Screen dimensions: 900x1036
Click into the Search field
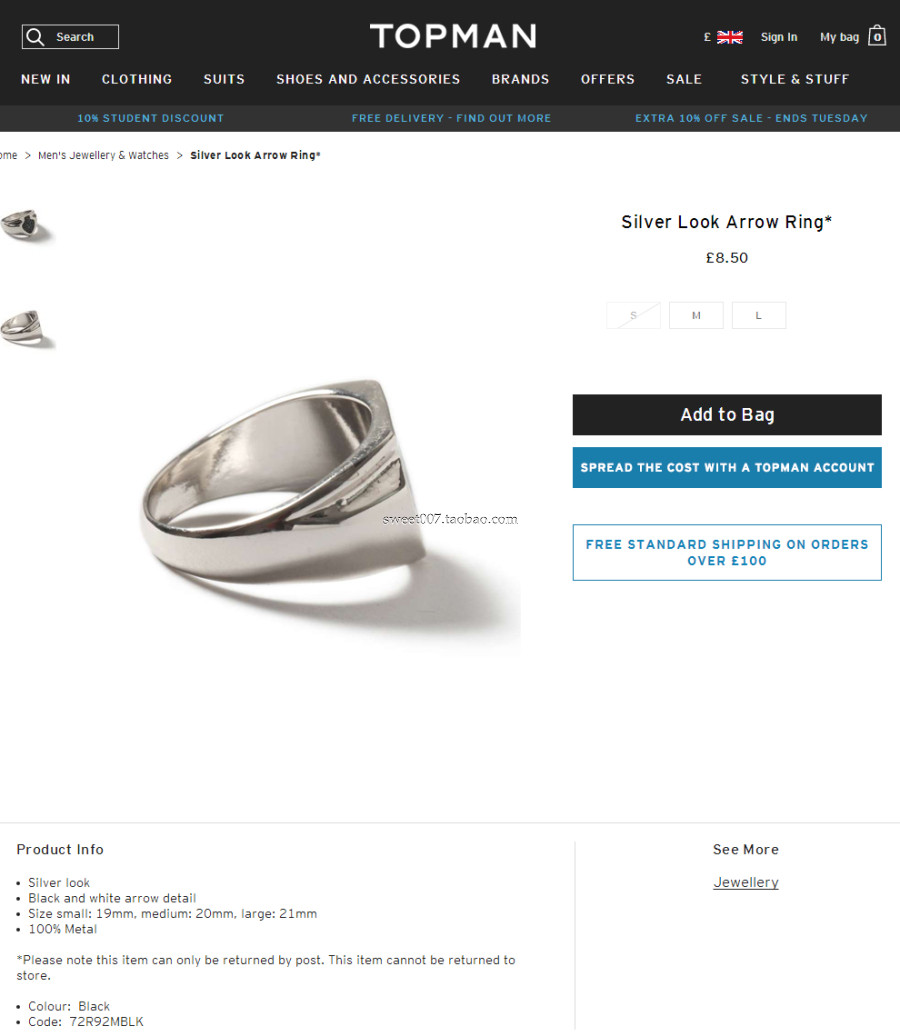(x=70, y=37)
